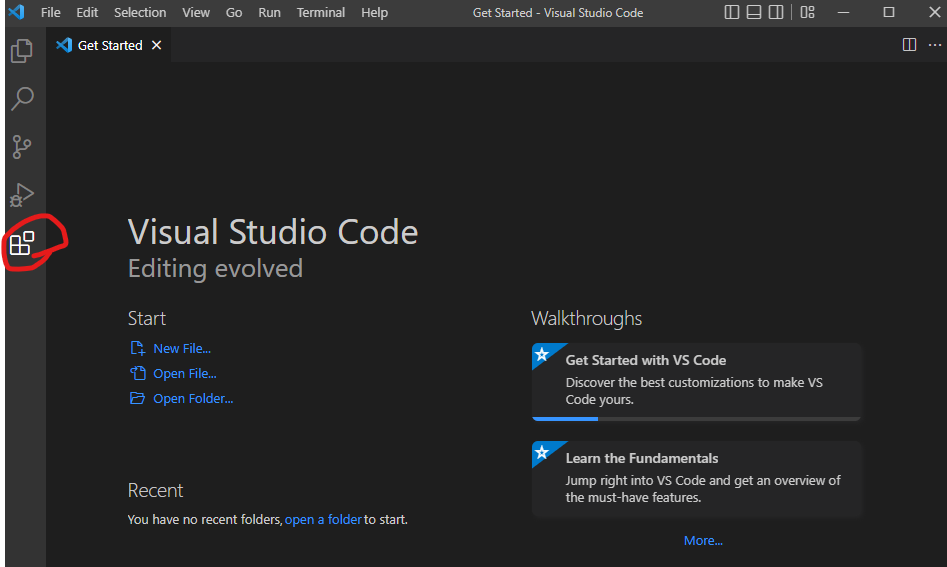Click the Open Folder icon
This screenshot has height=567, width=947.
(x=138, y=398)
